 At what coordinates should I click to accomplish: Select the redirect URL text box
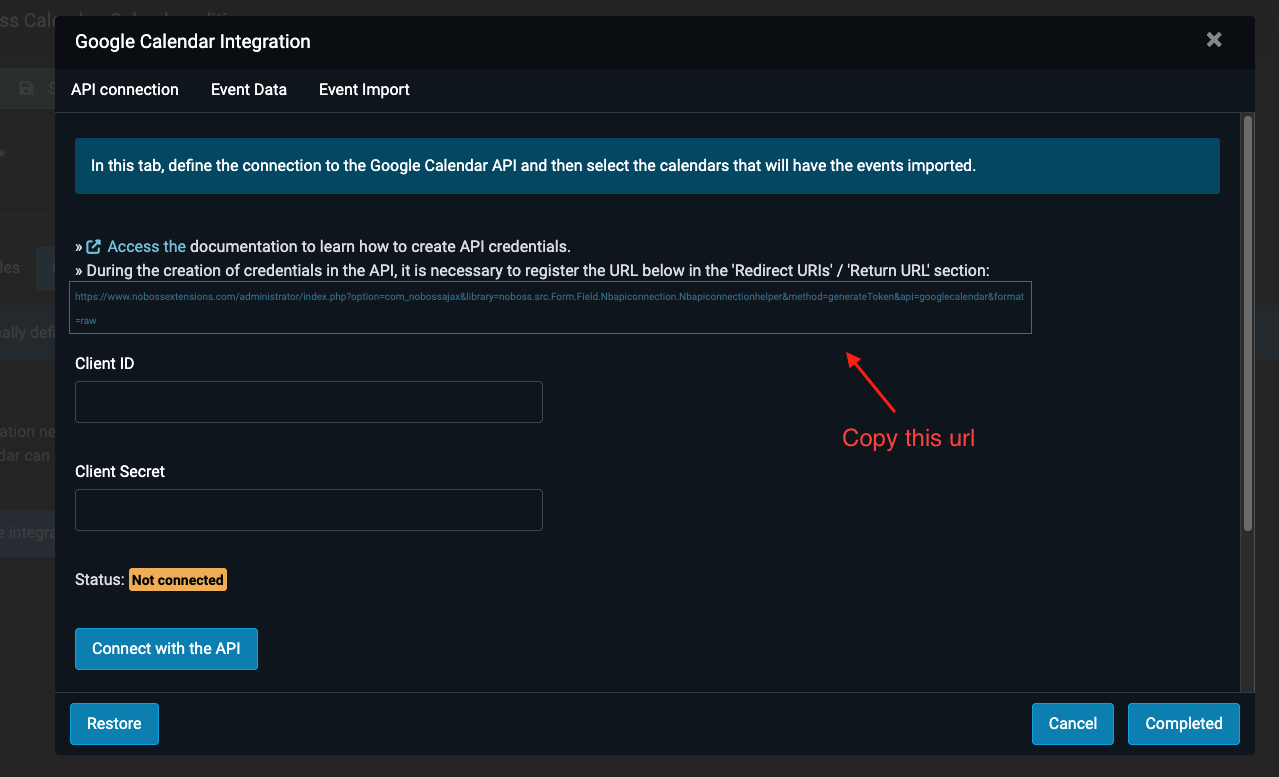click(550, 308)
